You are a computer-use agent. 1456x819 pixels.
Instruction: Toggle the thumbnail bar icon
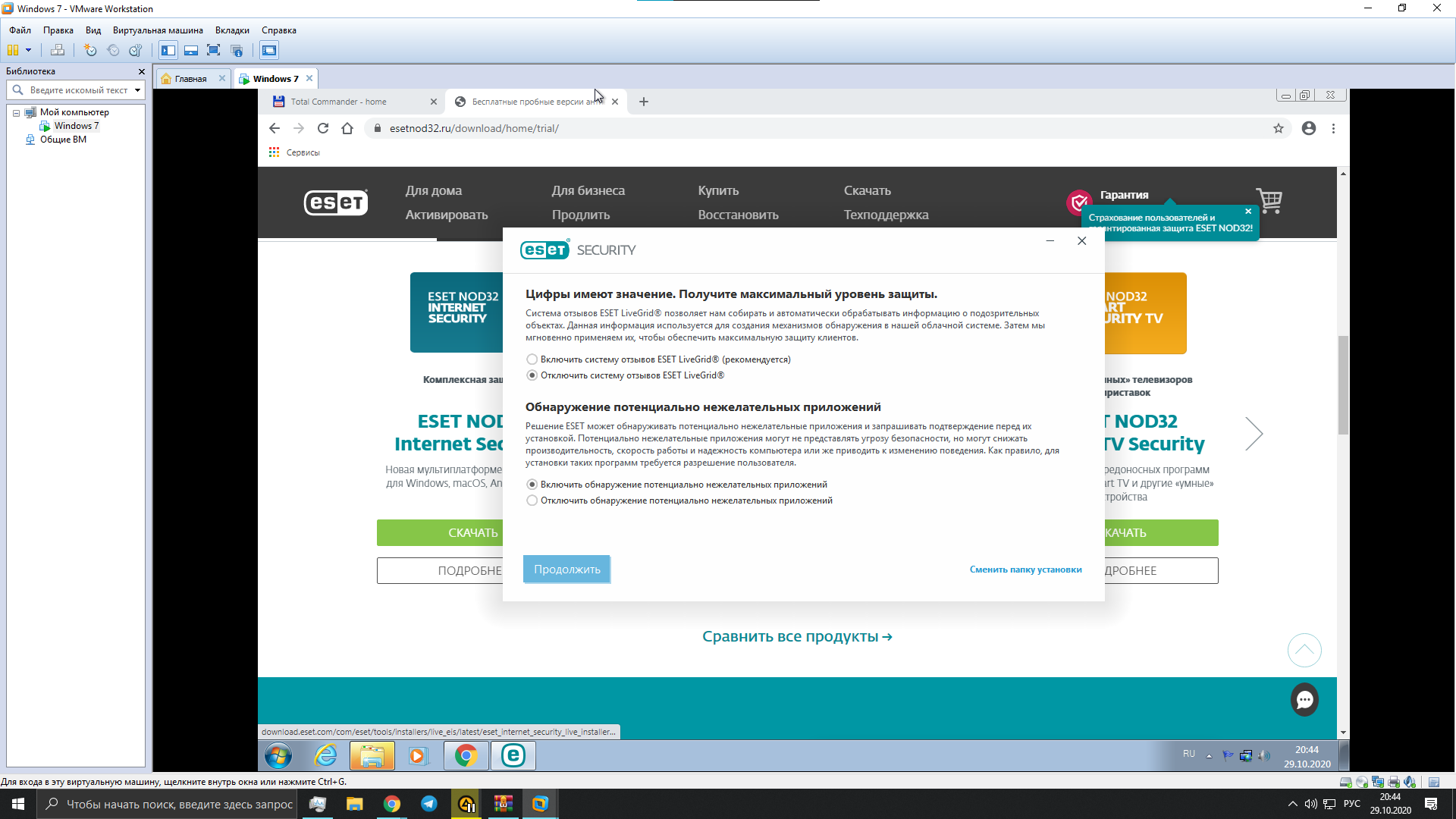[x=191, y=50]
